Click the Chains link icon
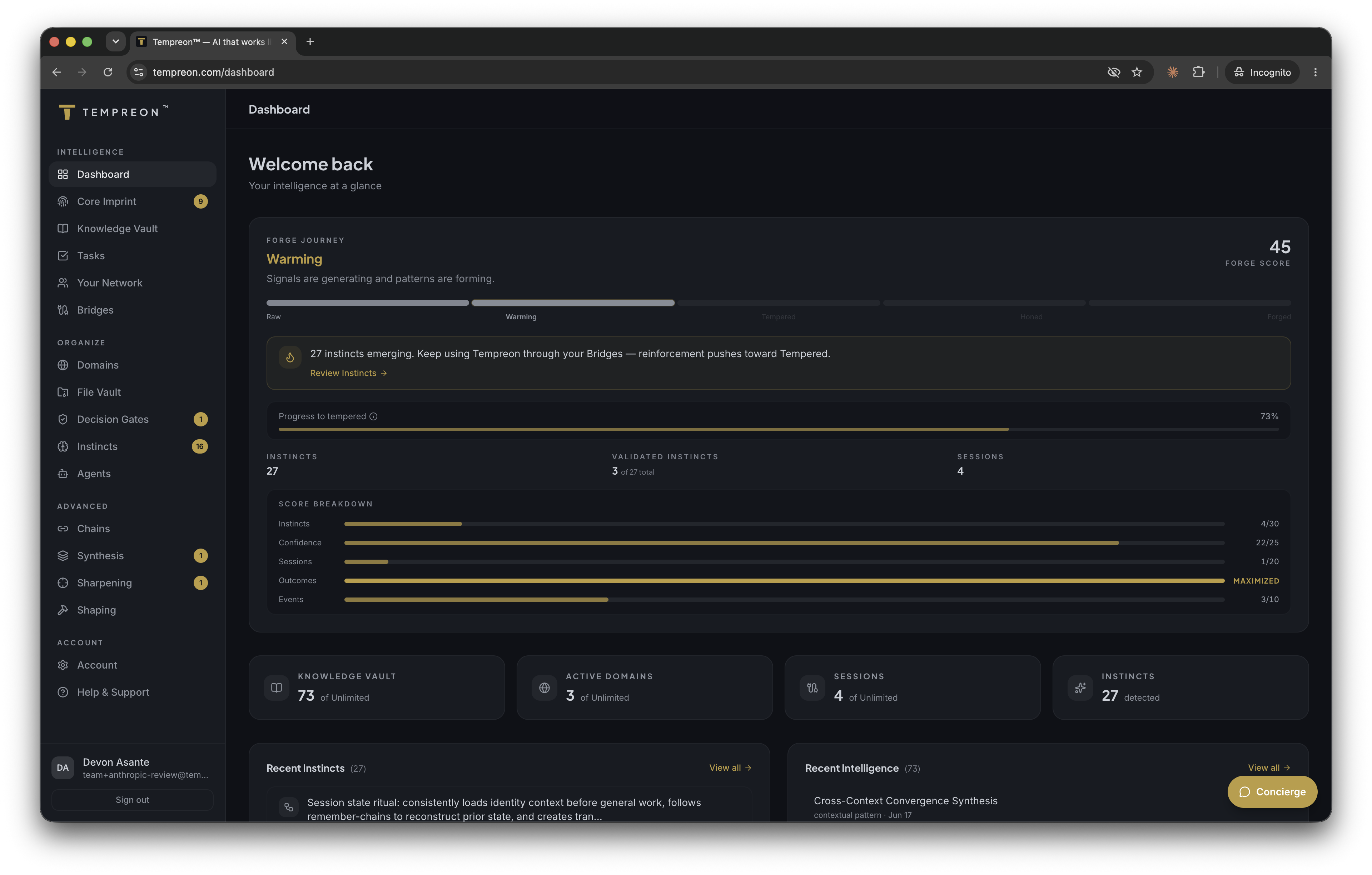Image resolution: width=1372 pixels, height=875 pixels. coord(63,529)
